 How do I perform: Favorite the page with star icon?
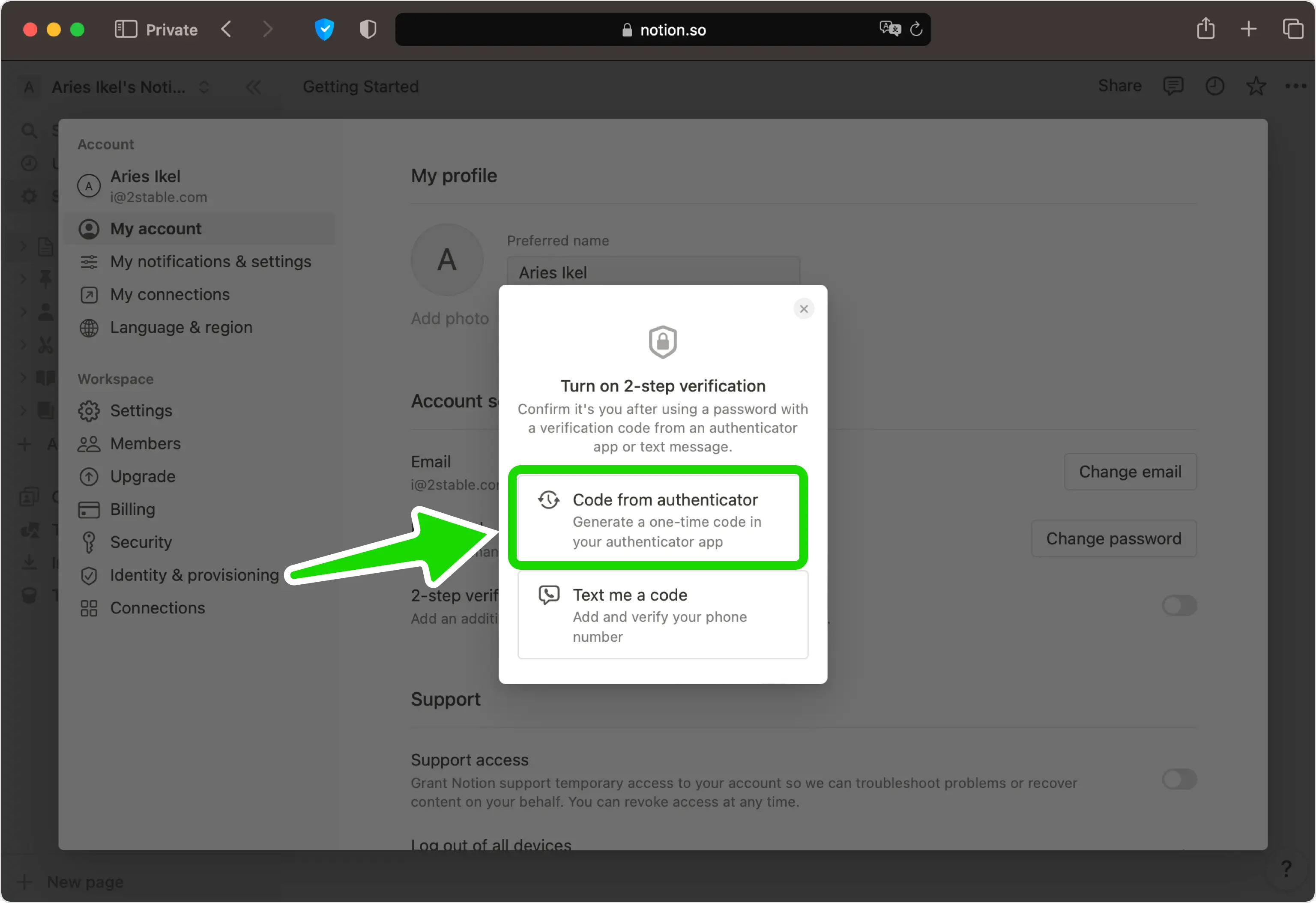1256,86
